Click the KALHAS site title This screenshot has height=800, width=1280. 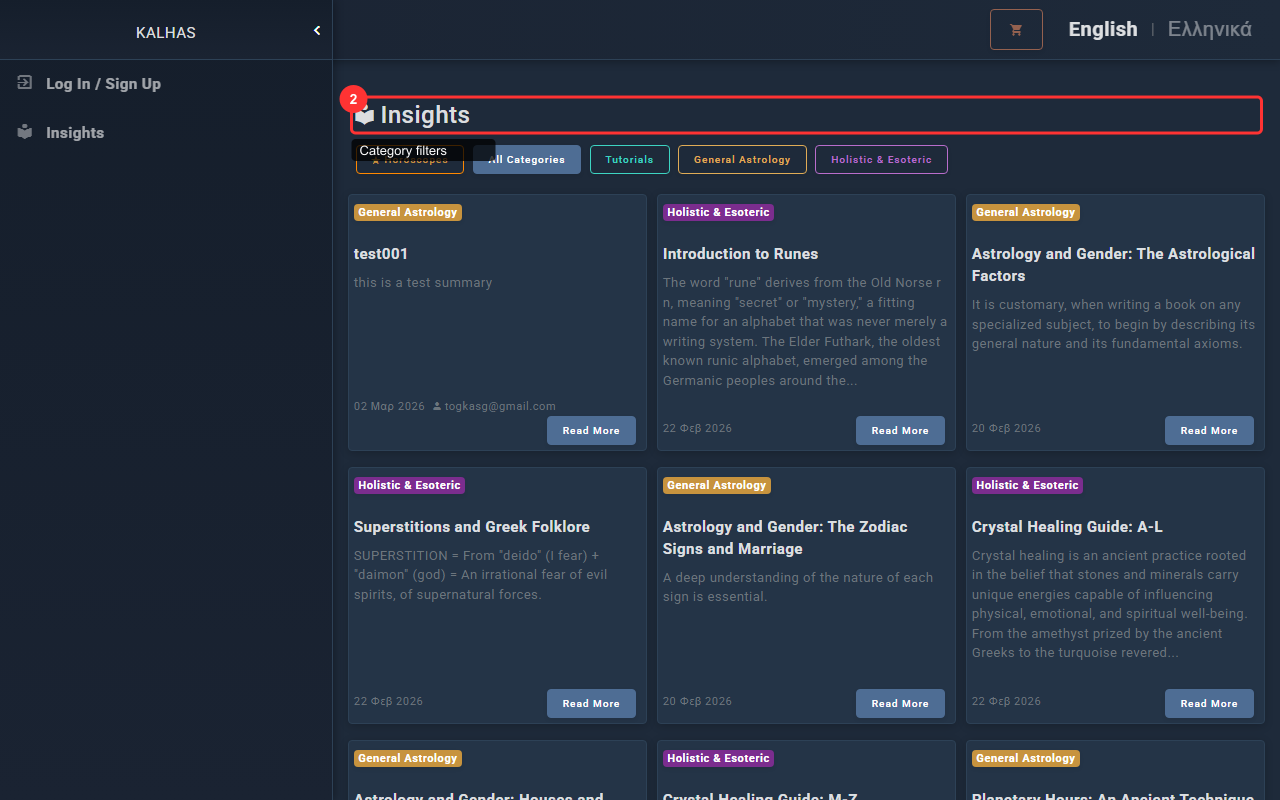pyautogui.click(x=166, y=33)
